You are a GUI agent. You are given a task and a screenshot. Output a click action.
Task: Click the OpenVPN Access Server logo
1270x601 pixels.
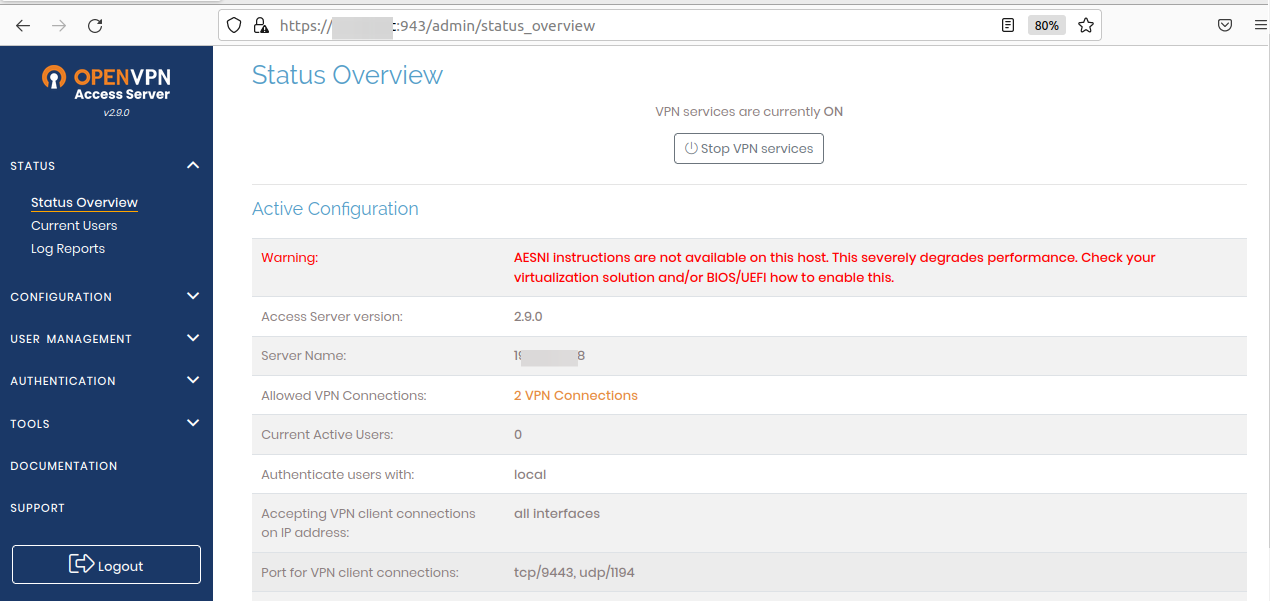[x=106, y=83]
